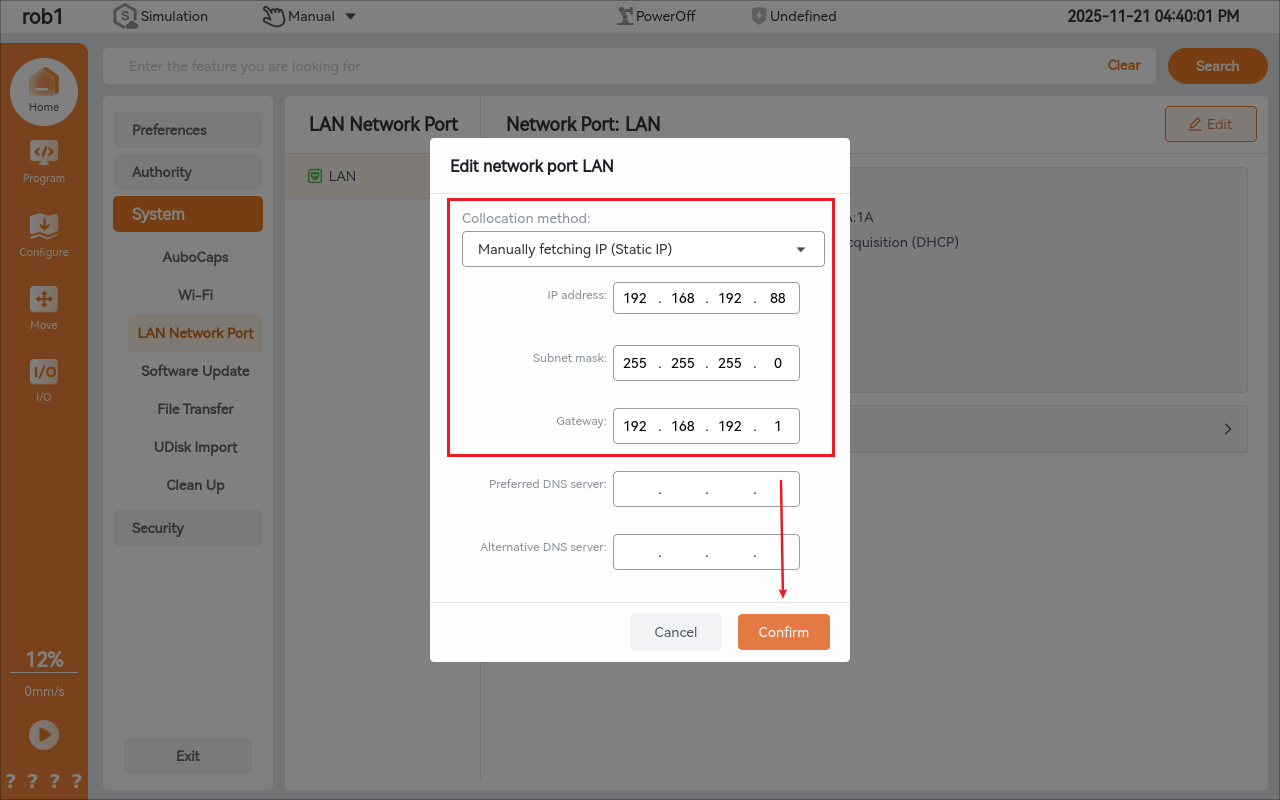Open the Move arrows icon
Viewport: 1280px width, 800px height.
pos(43,299)
